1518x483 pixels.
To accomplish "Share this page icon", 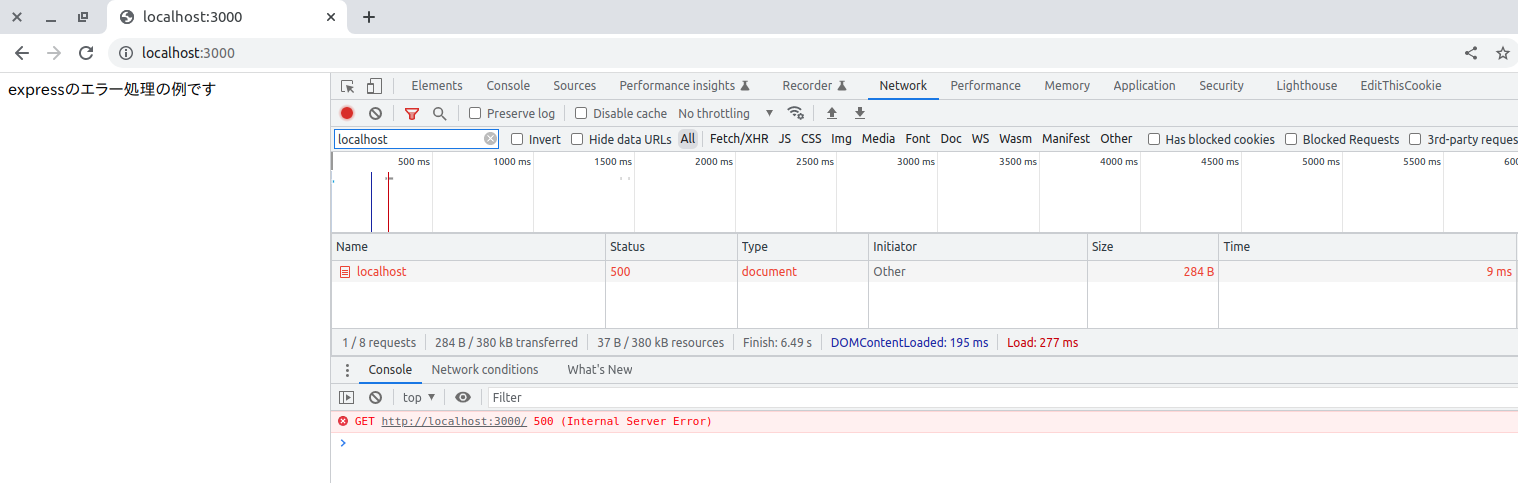I will [x=1471, y=53].
